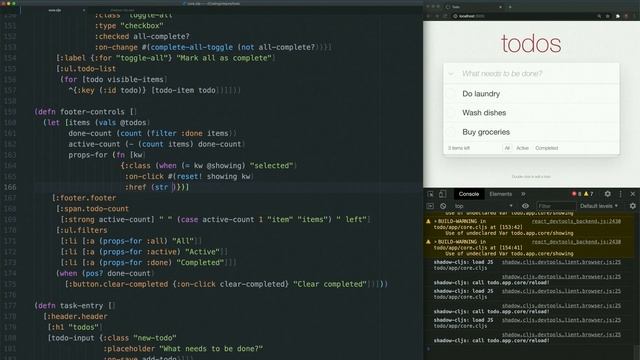Toggle the Buy groceries todo checkbox

coord(451,132)
